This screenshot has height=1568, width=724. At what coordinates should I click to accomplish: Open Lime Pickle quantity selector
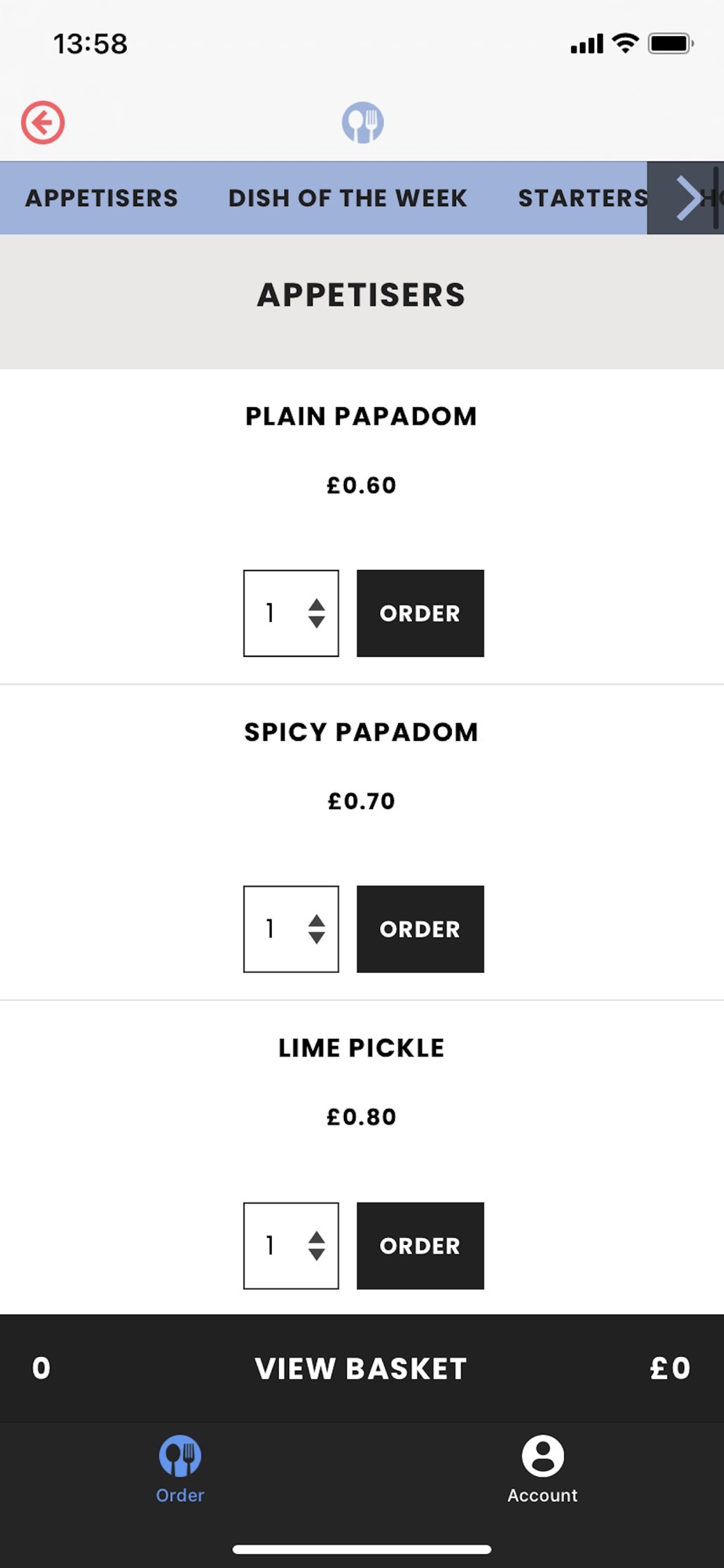(x=291, y=1246)
